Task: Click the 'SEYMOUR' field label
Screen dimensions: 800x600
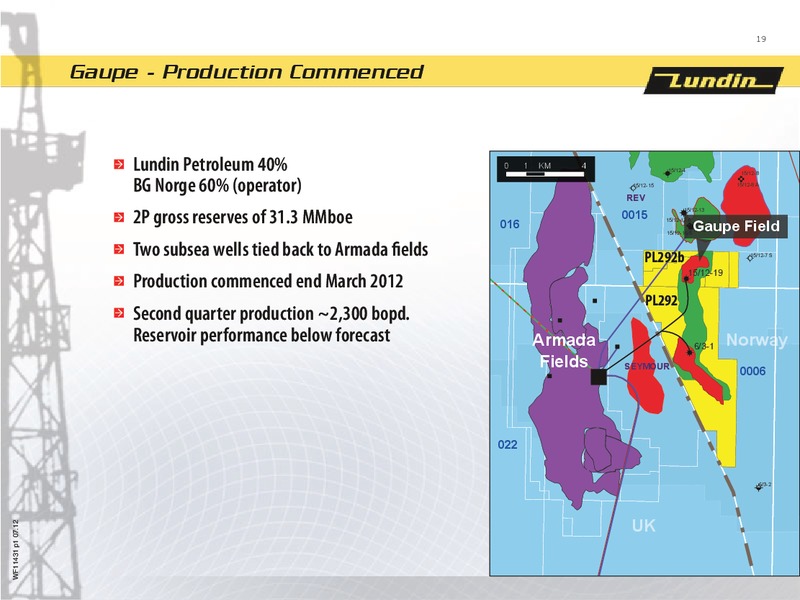Action: [x=647, y=366]
